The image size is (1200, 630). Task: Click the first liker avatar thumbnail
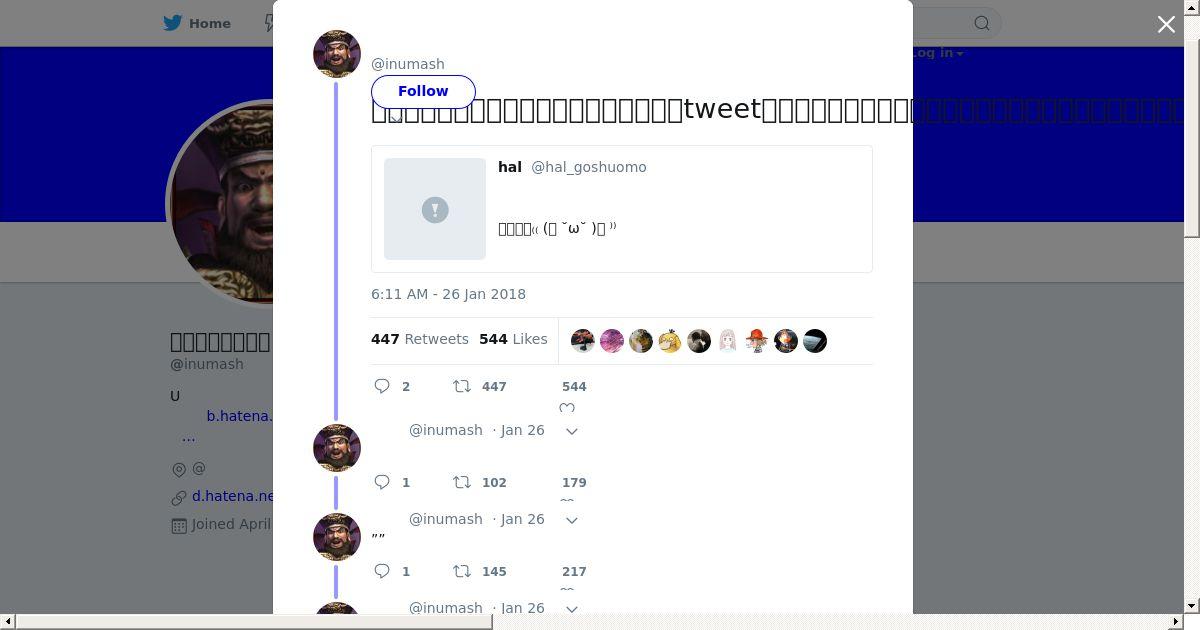tap(583, 341)
